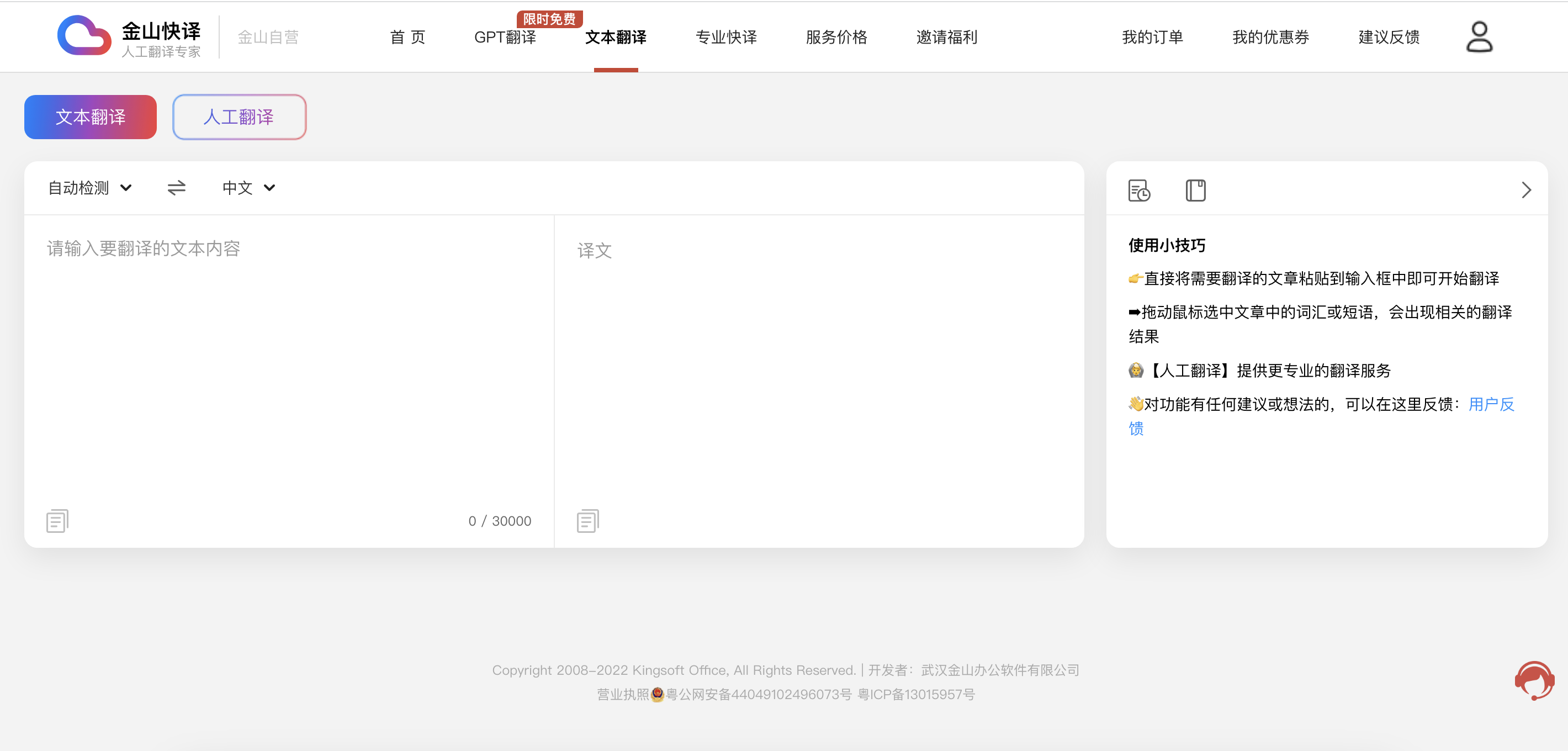
Task: Open 建议反馈 link
Action: tap(1389, 37)
